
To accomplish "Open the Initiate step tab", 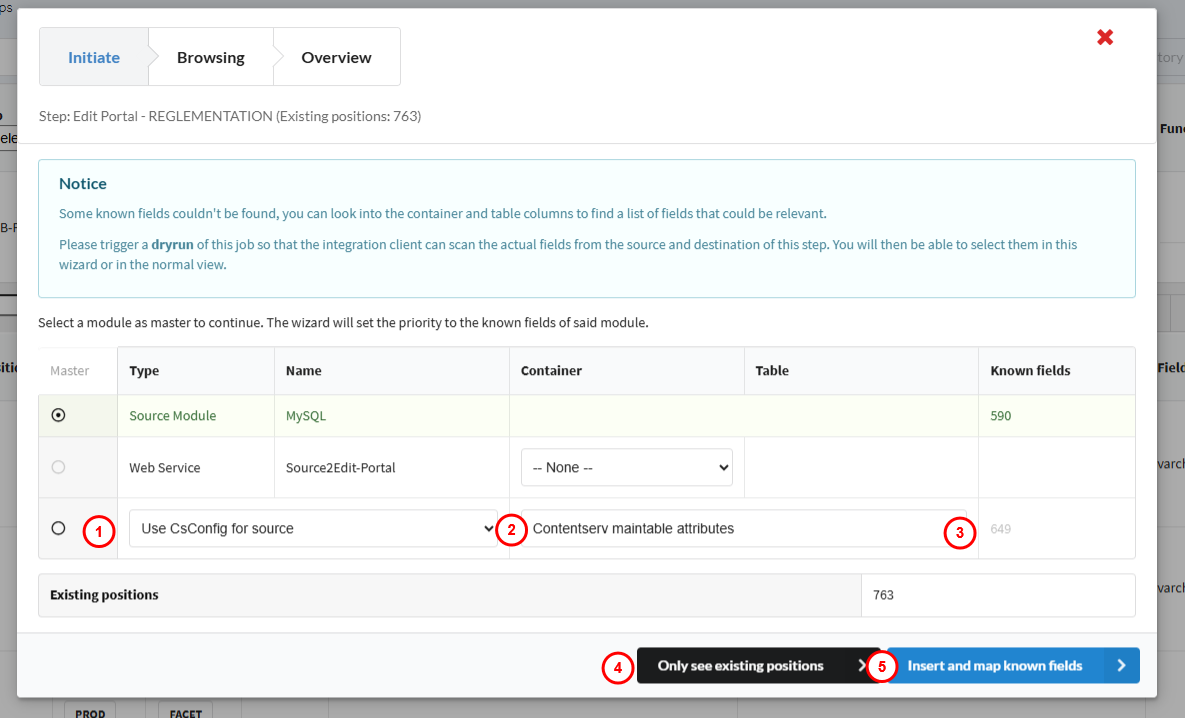I will 94,58.
